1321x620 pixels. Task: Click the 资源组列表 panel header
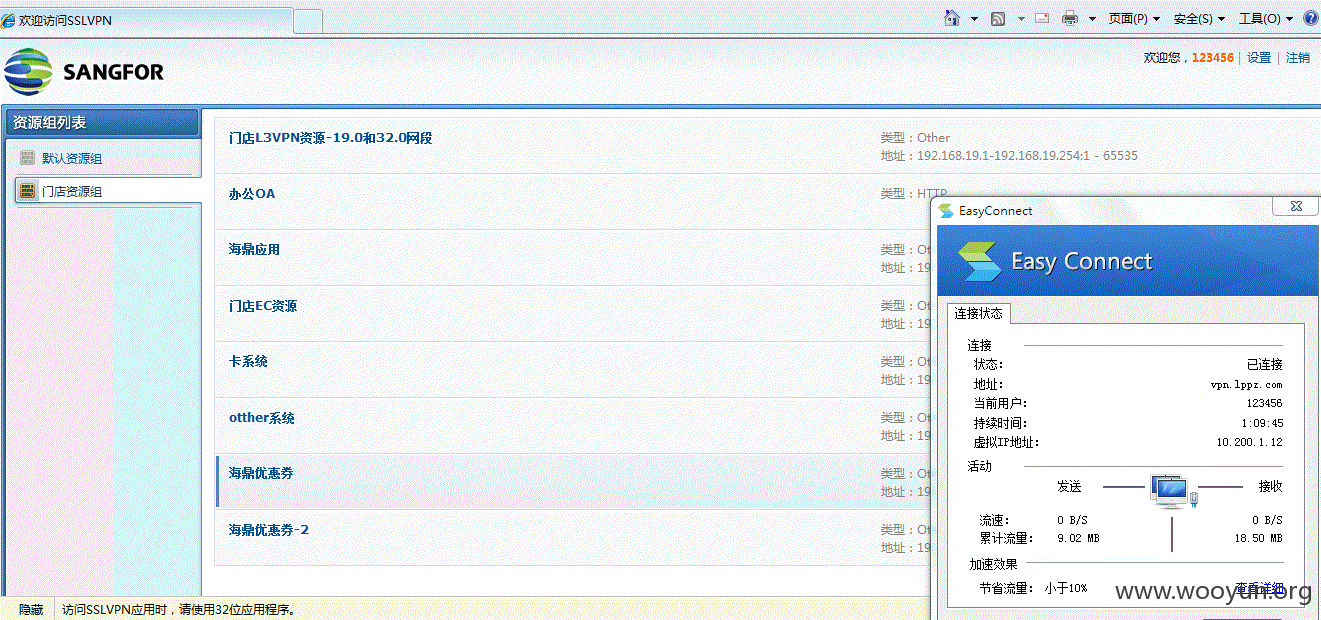click(x=102, y=122)
